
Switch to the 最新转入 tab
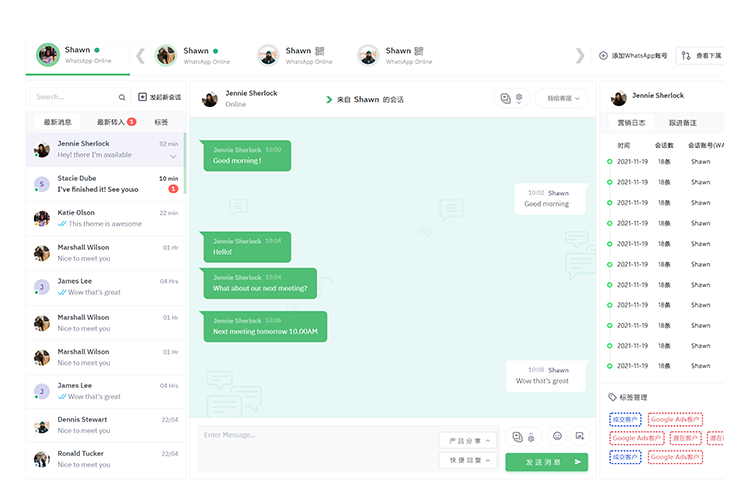(x=111, y=122)
